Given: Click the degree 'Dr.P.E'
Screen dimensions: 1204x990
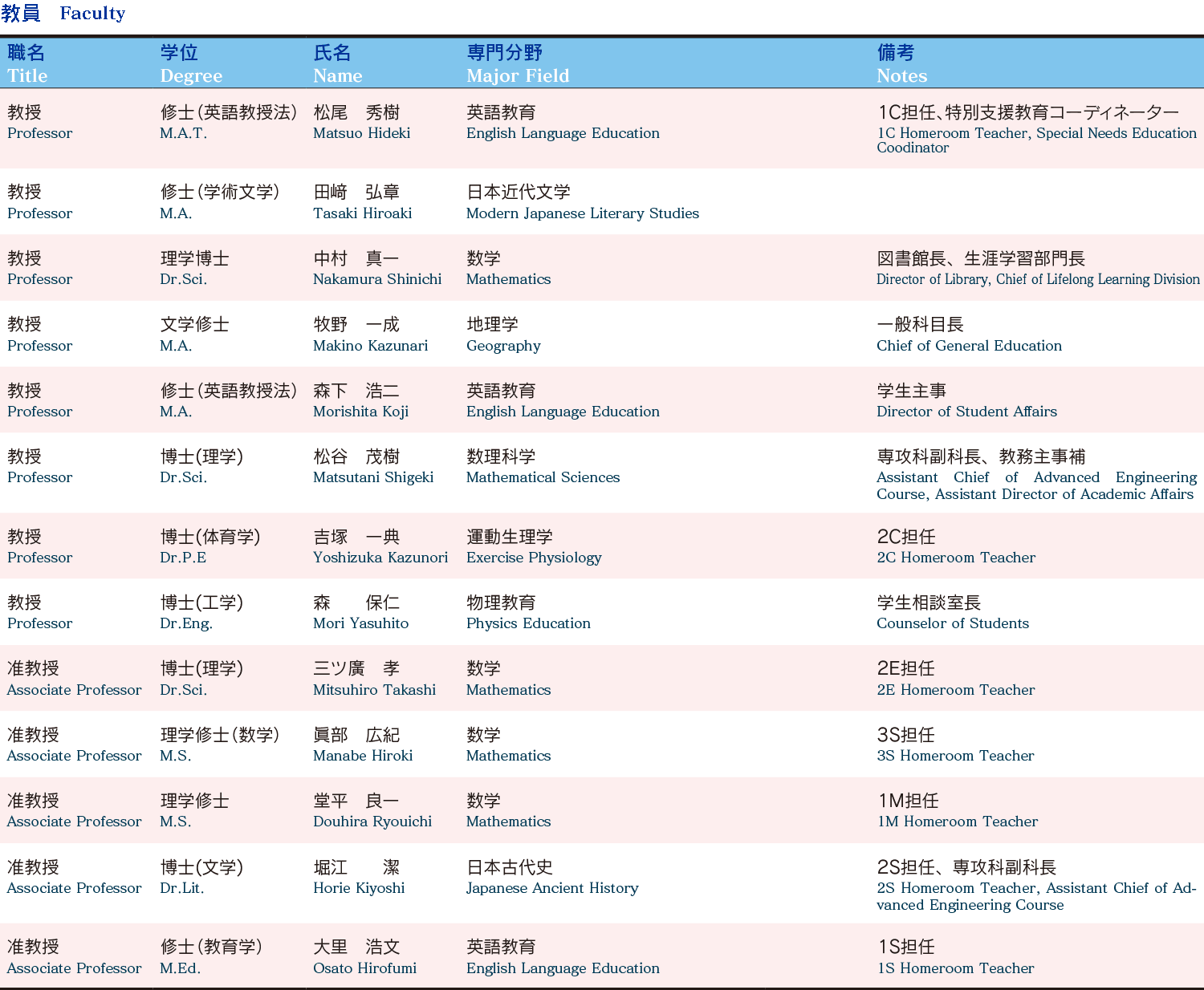Looking at the screenshot, I should [x=183, y=558].
